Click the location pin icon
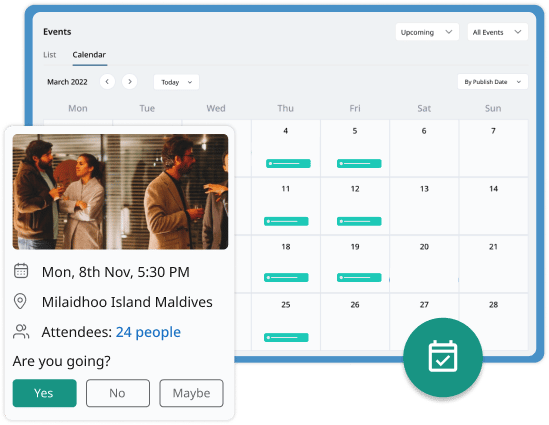The width and height of the screenshot is (549, 425). pos(20,301)
